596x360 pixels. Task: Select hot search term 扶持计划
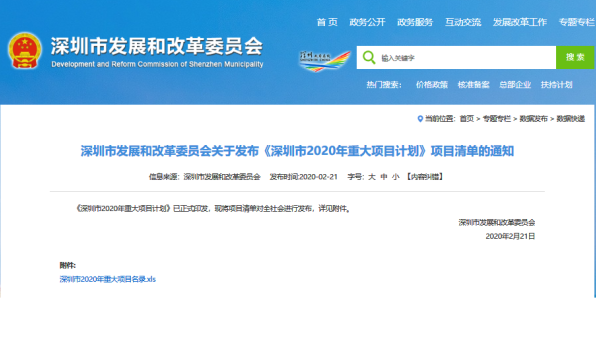tap(556, 85)
